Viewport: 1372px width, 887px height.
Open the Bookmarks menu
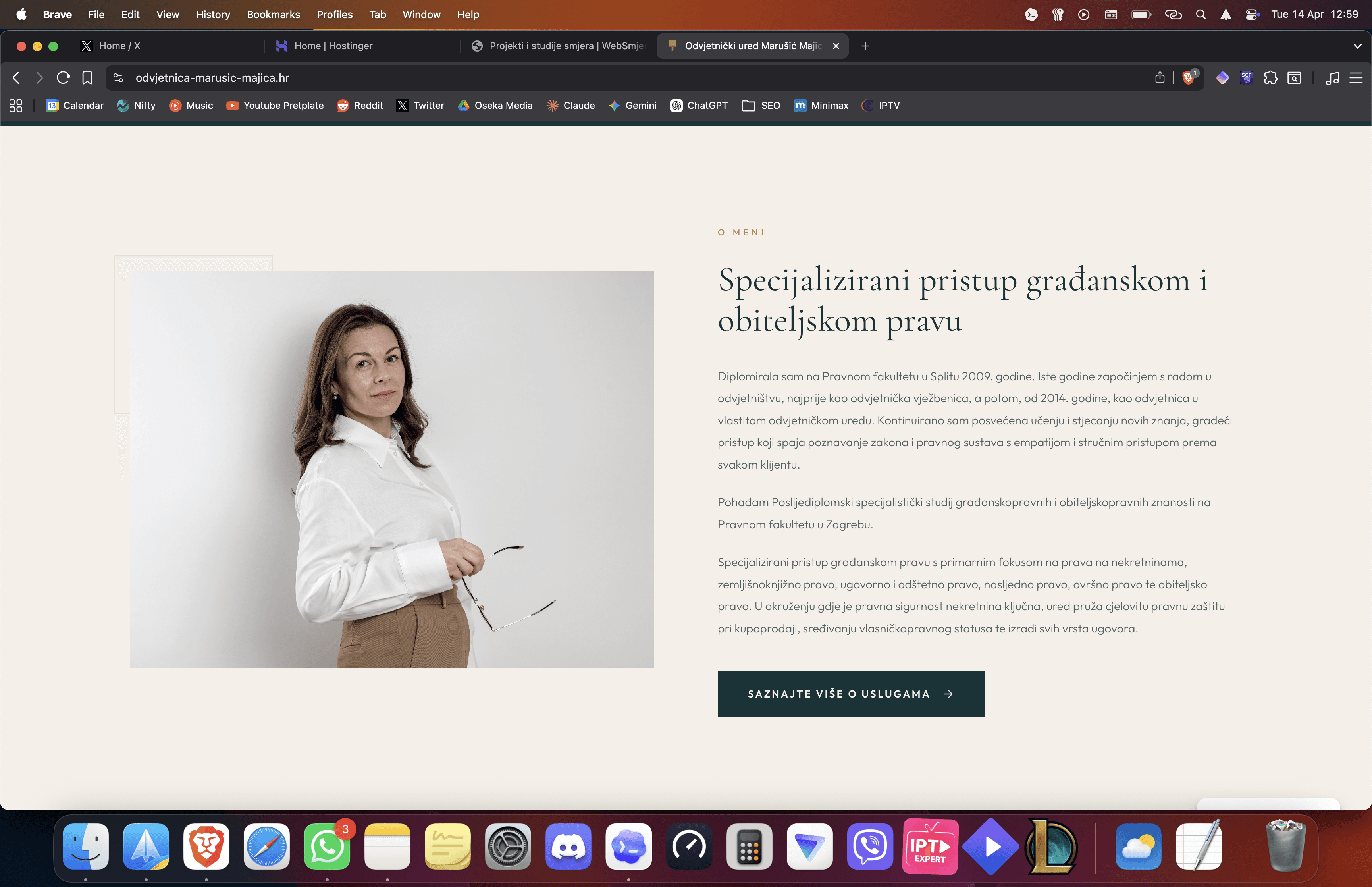click(273, 14)
